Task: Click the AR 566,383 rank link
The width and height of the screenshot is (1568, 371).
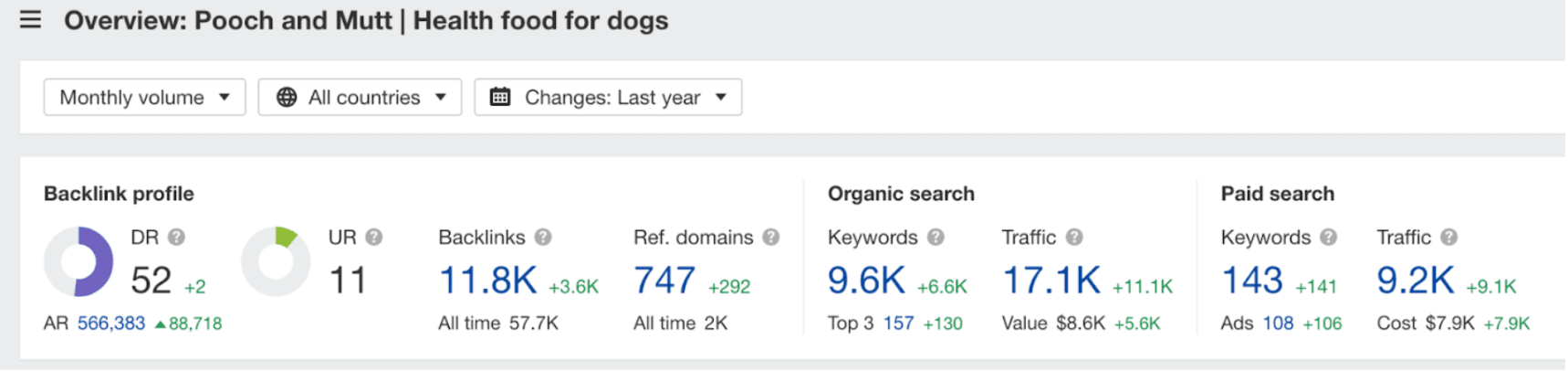Action: 111,323
